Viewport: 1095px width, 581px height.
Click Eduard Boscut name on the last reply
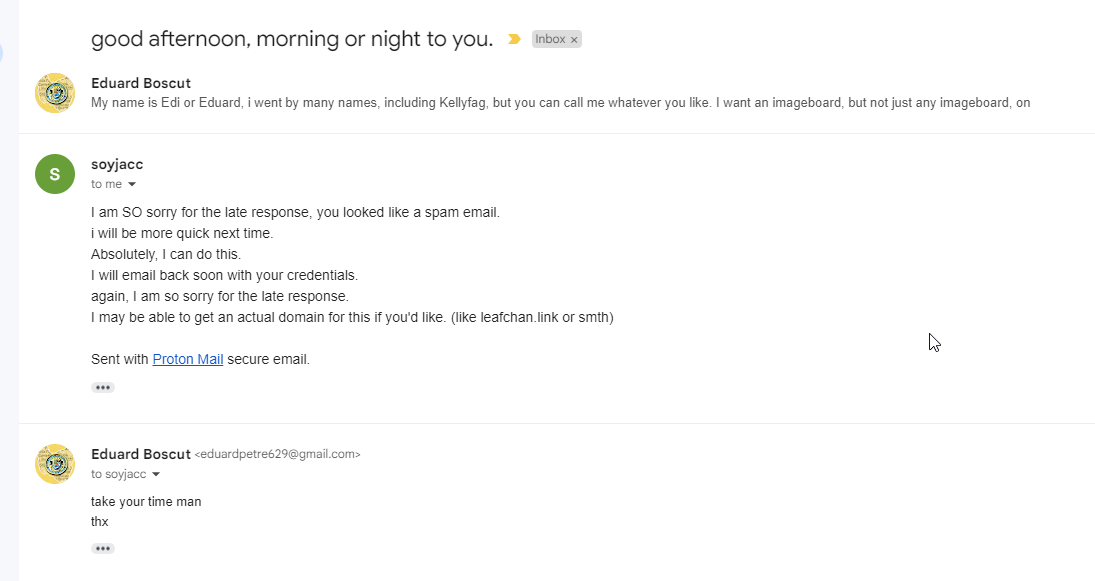tap(140, 454)
